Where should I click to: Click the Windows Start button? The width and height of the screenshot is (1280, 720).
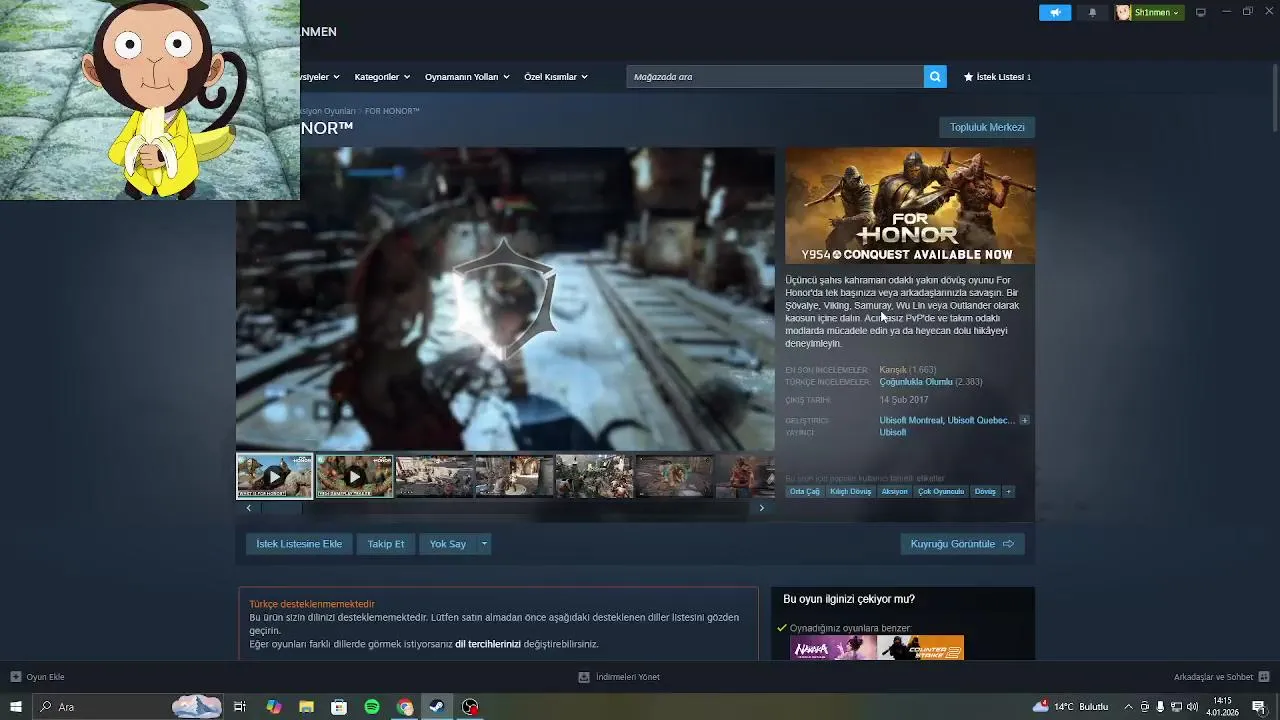(x=16, y=707)
